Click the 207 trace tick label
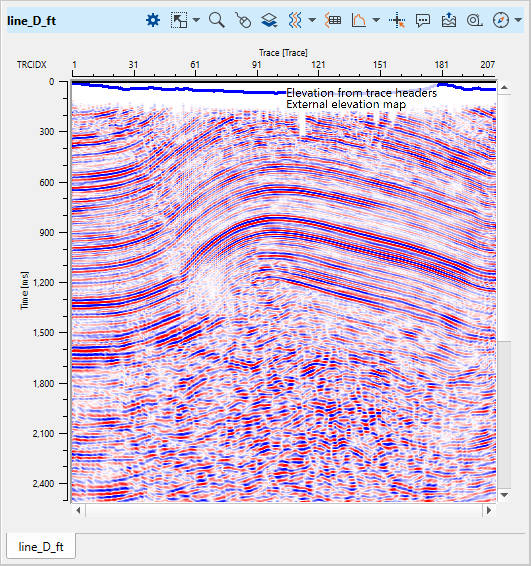This screenshot has height=566, width=531. pyautogui.click(x=487, y=65)
